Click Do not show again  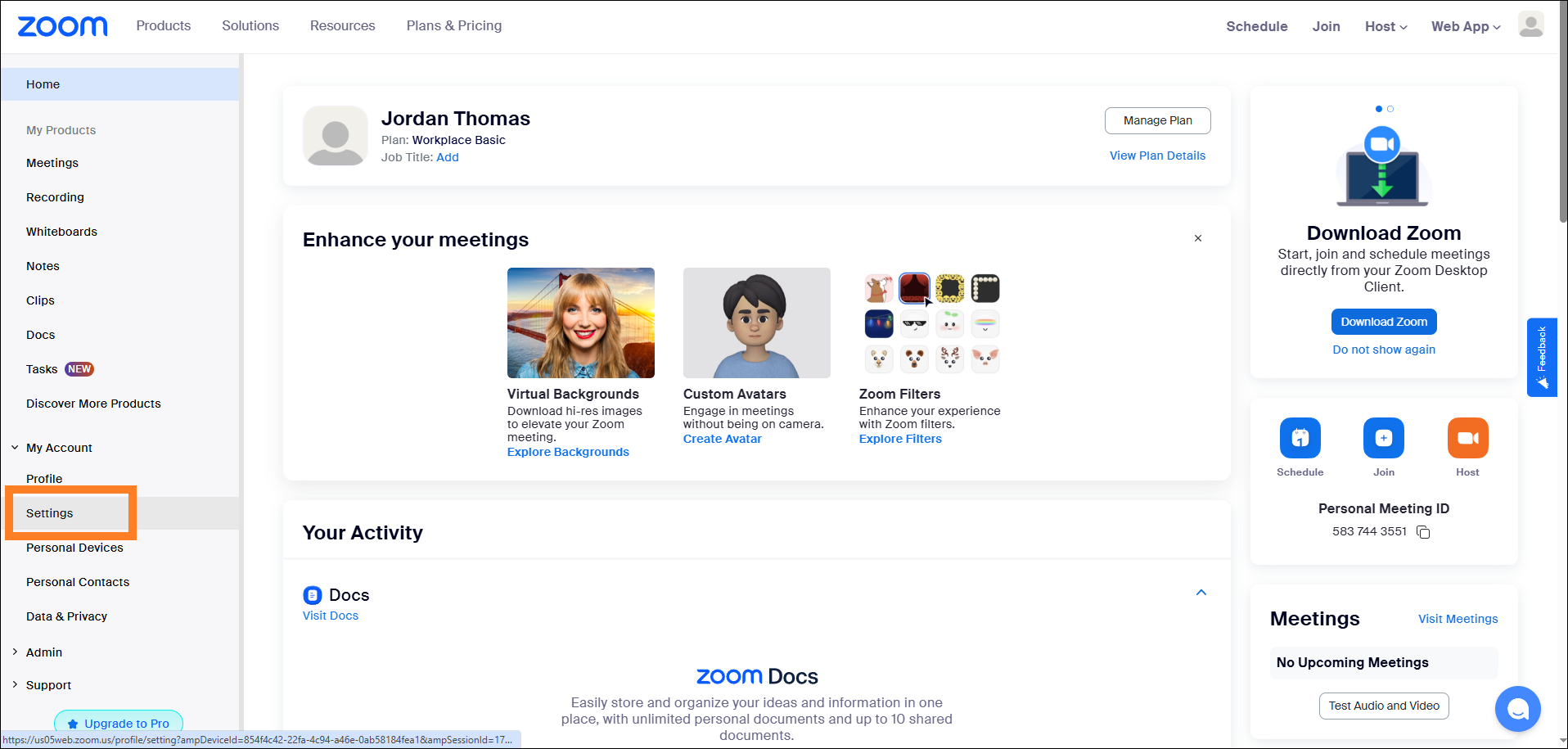[x=1383, y=350]
